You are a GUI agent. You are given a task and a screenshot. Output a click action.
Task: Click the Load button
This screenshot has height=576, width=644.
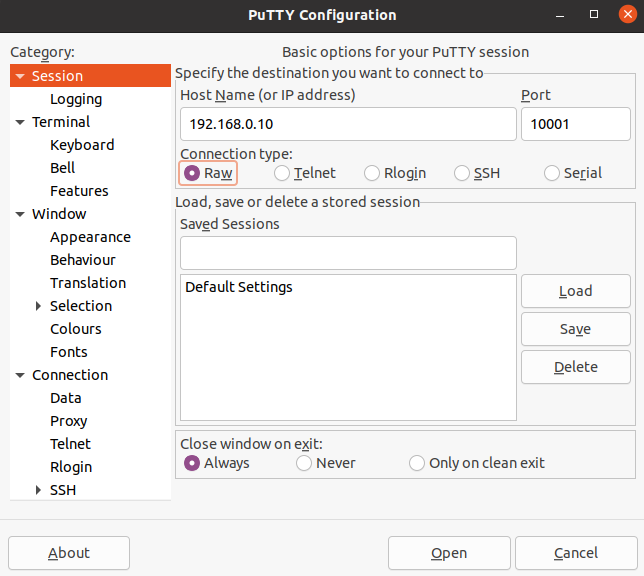click(575, 291)
